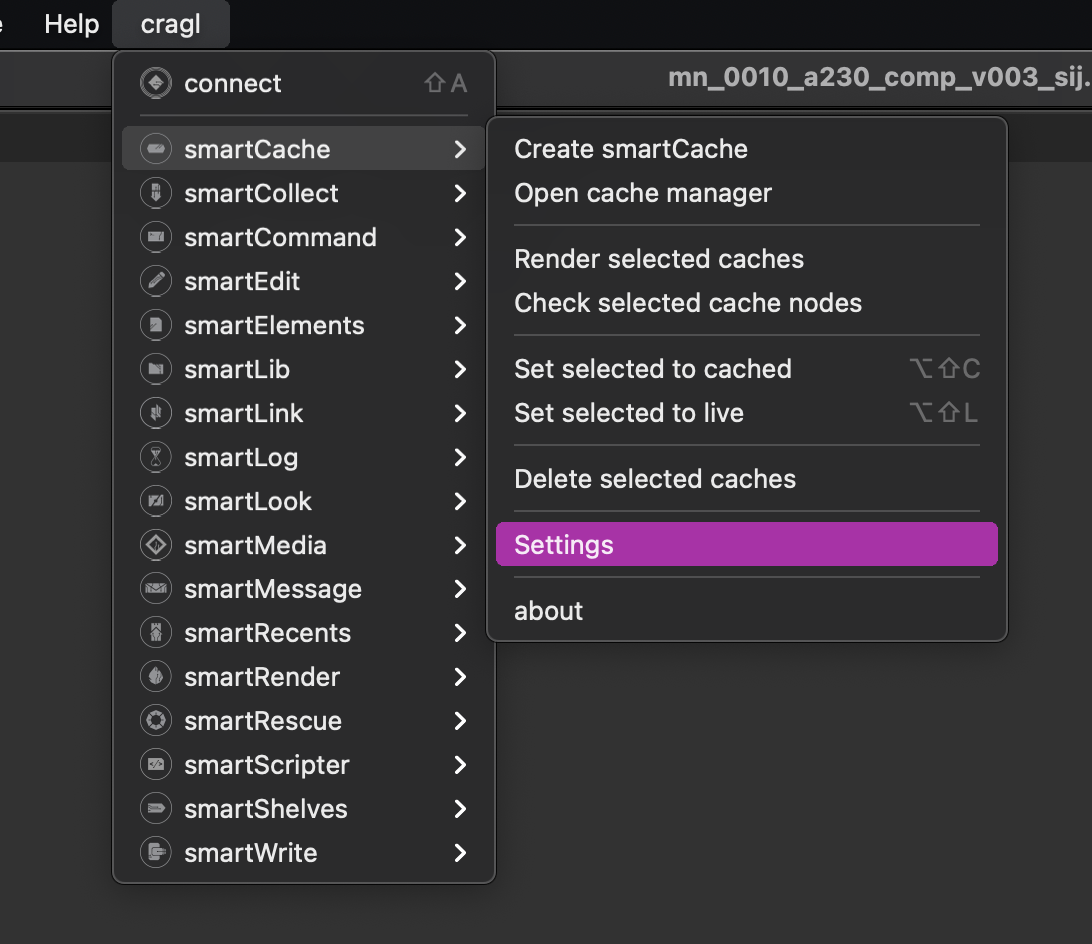This screenshot has width=1092, height=944.
Task: Expand the smartLib submenu arrow
Action: tap(460, 370)
